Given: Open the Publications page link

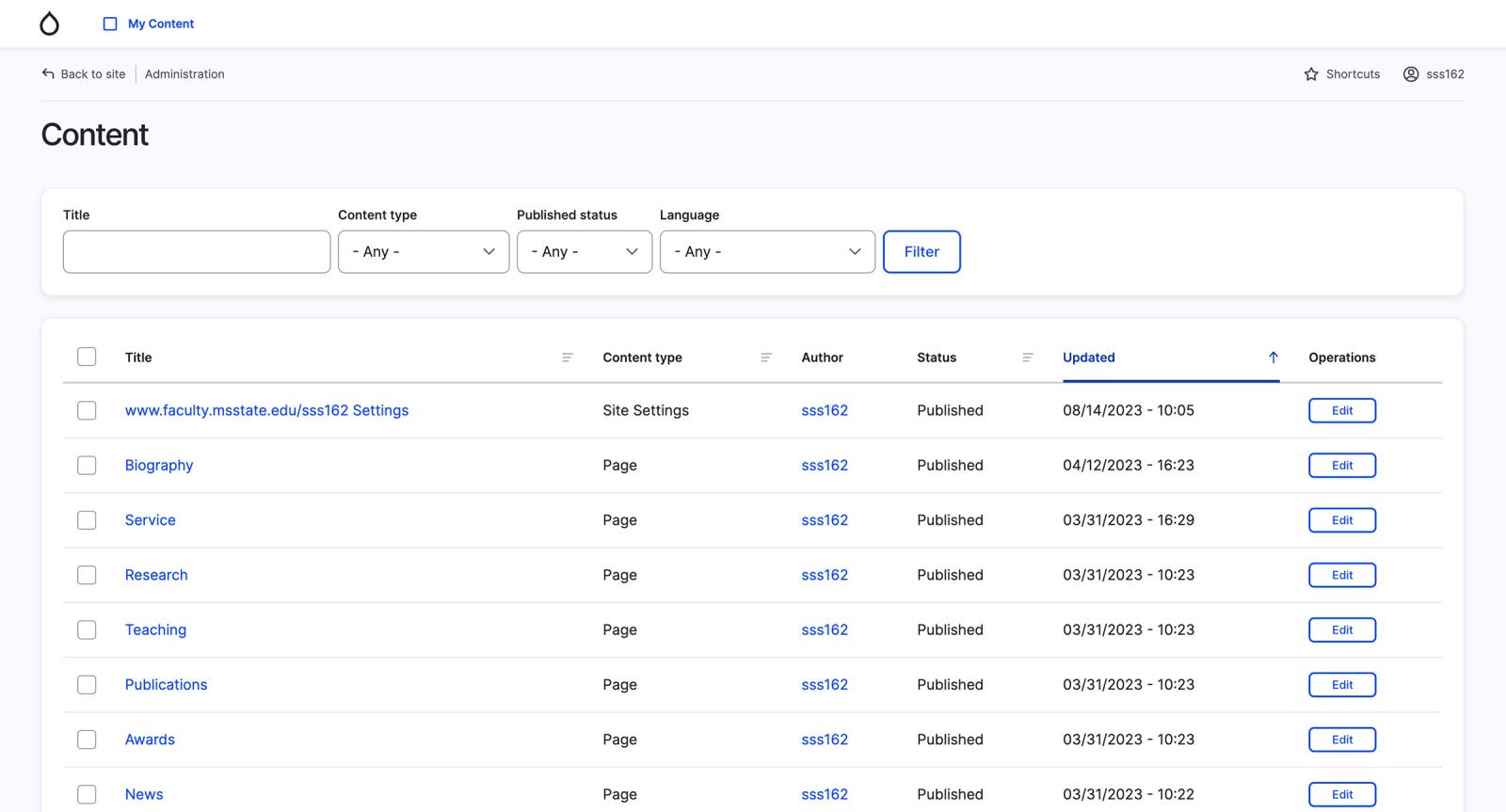Looking at the screenshot, I should click(x=166, y=685).
